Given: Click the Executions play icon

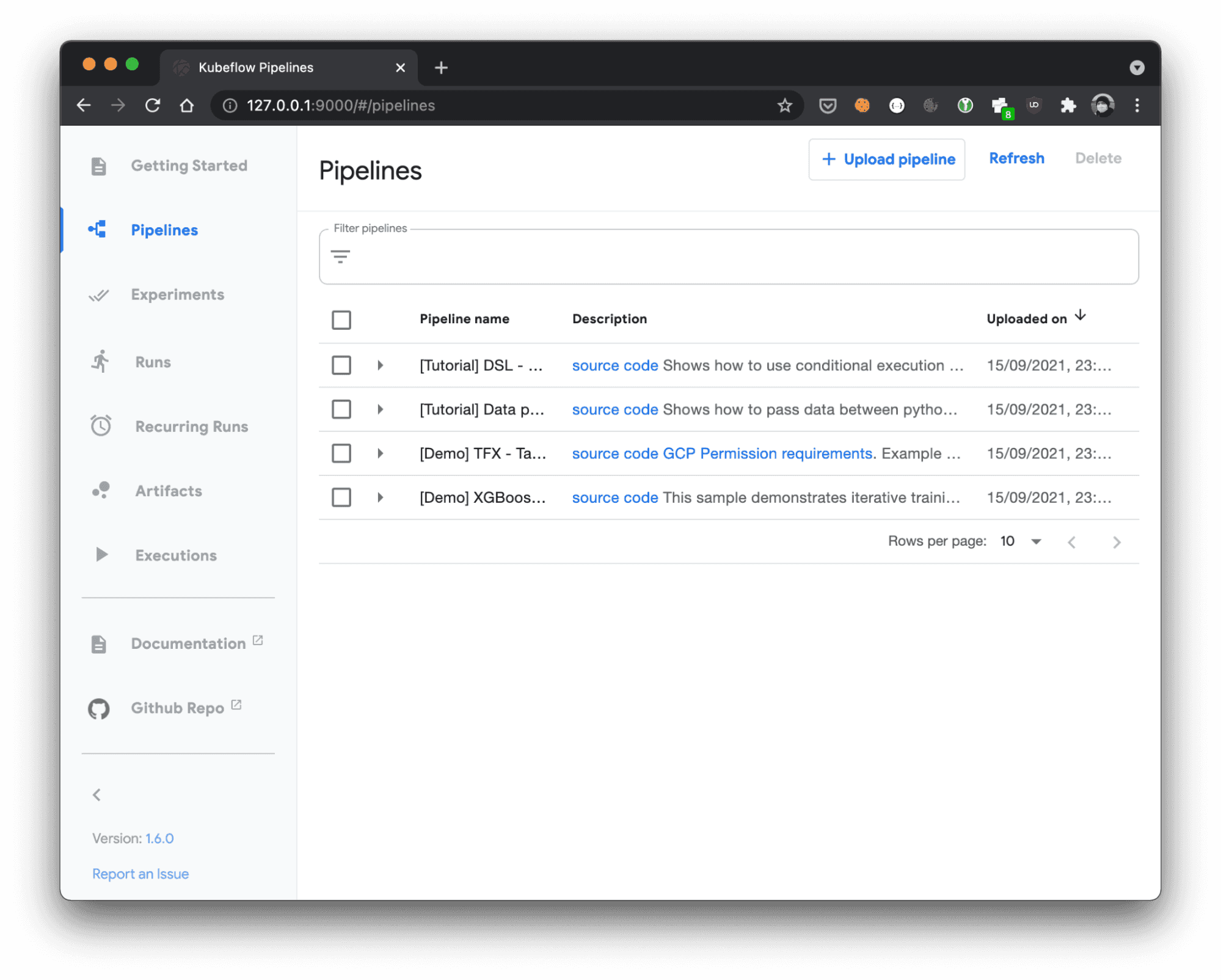Looking at the screenshot, I should [x=101, y=554].
